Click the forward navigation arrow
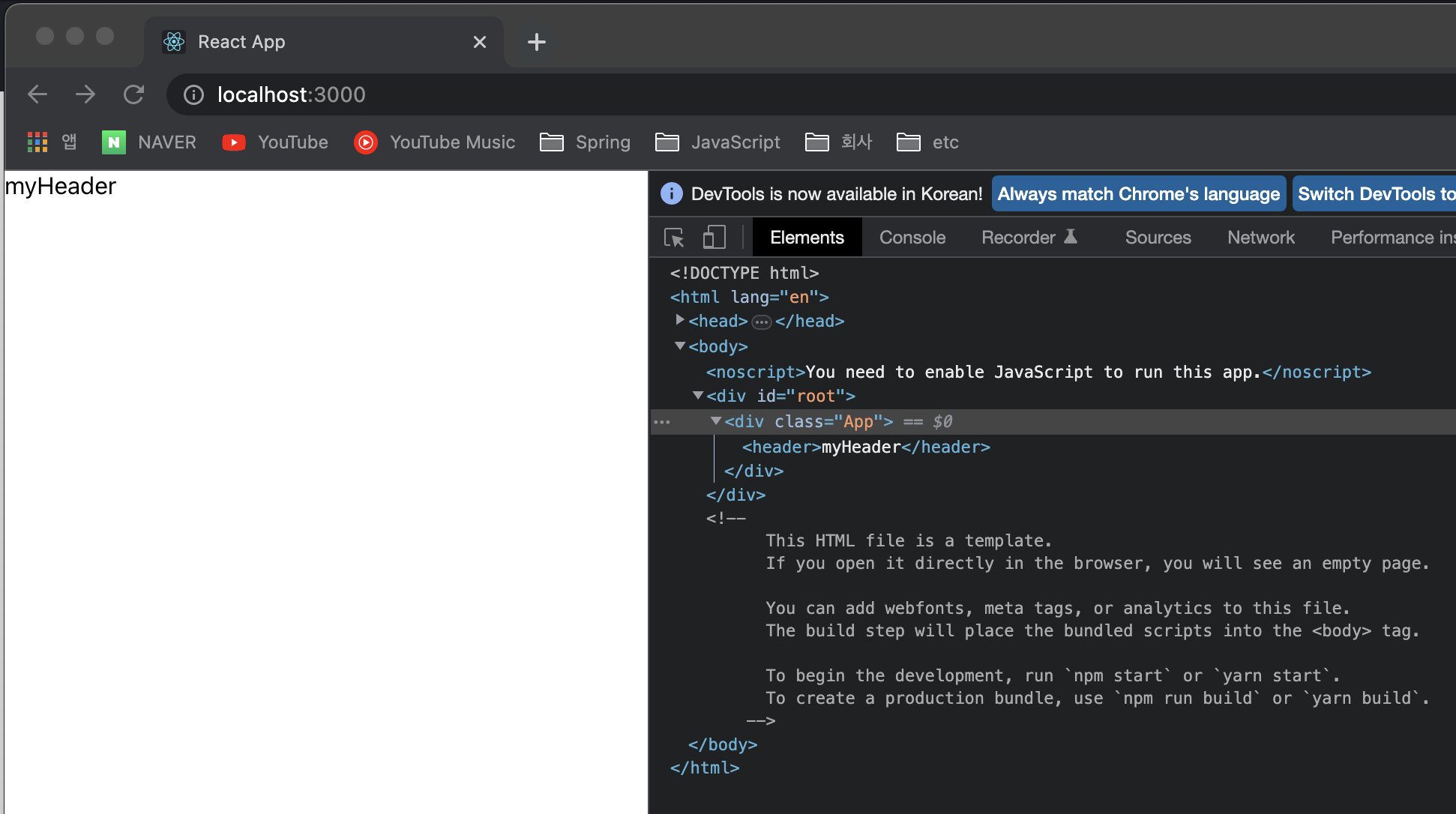The image size is (1456, 814). [85, 94]
